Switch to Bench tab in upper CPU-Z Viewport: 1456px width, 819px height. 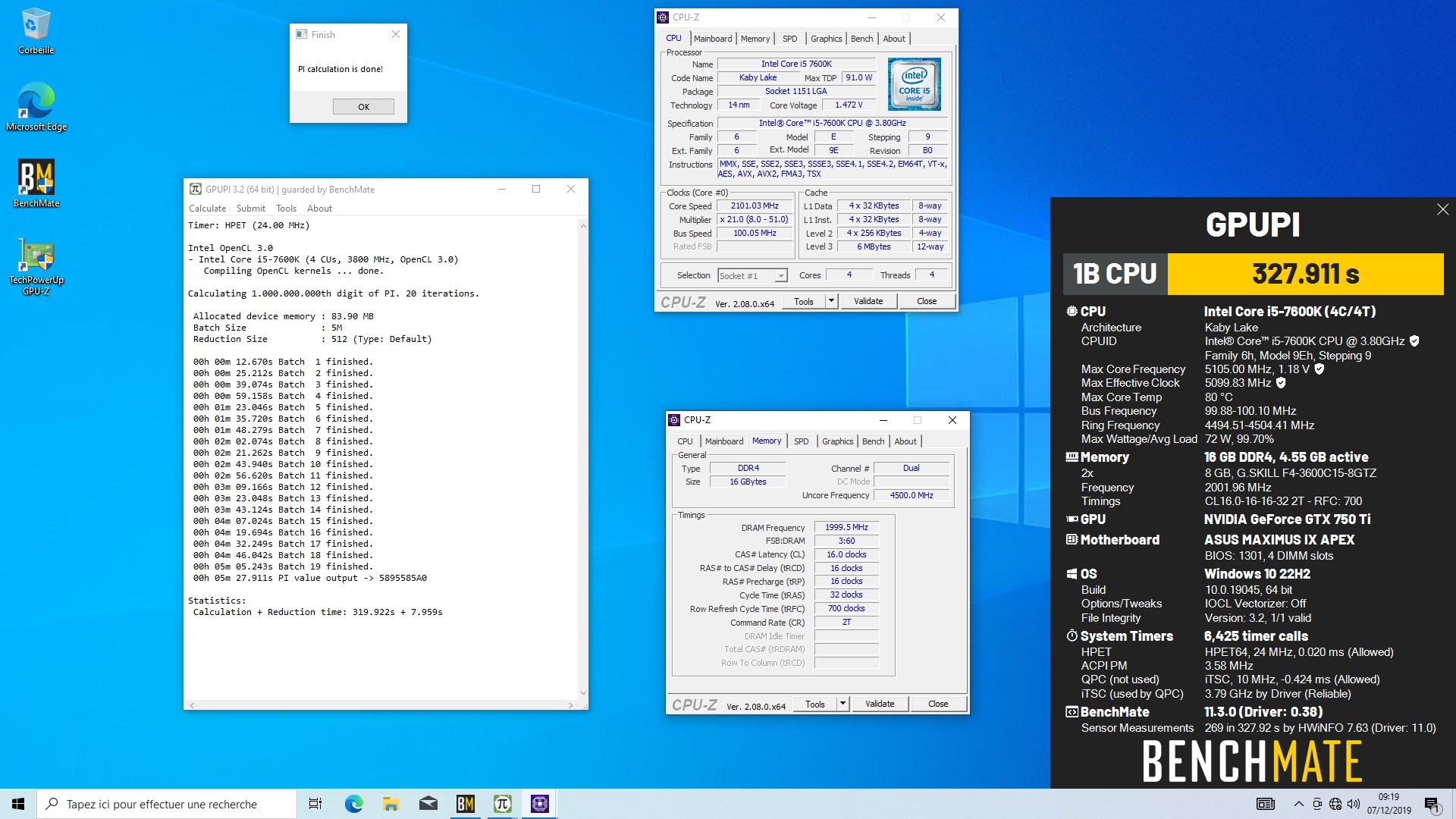[x=861, y=39]
